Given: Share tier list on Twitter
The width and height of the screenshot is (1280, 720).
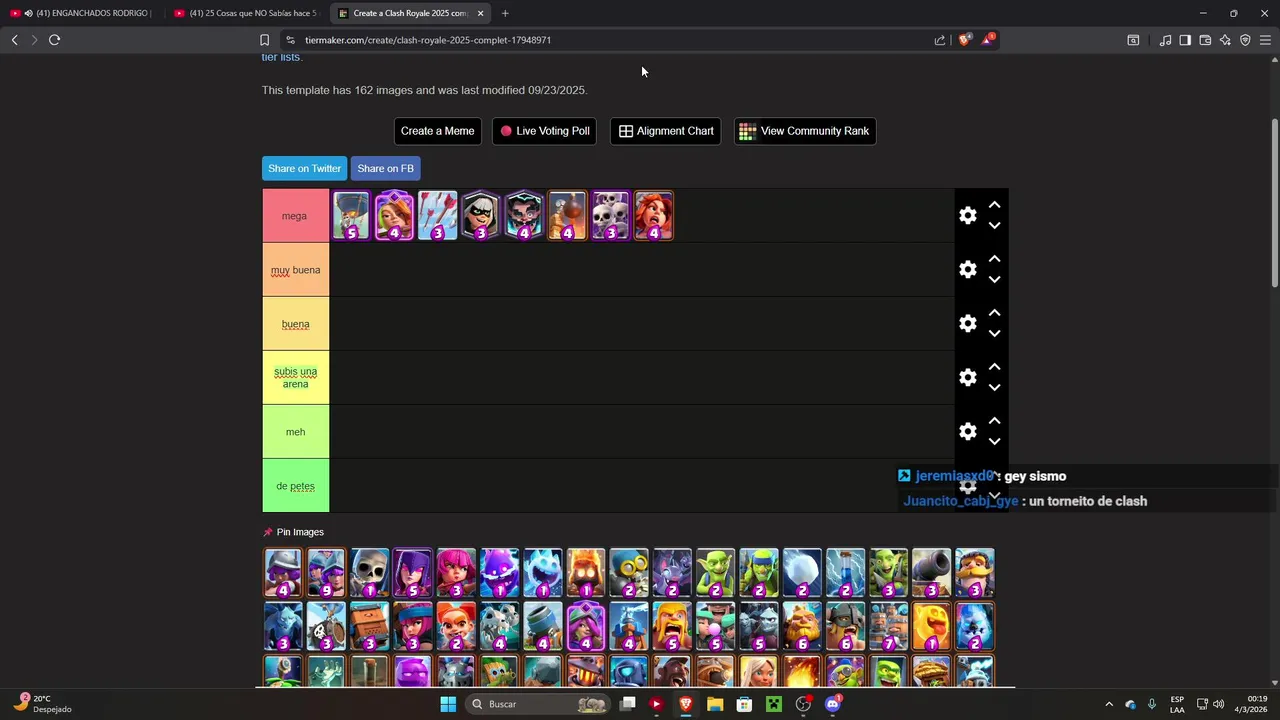Looking at the screenshot, I should [304, 168].
